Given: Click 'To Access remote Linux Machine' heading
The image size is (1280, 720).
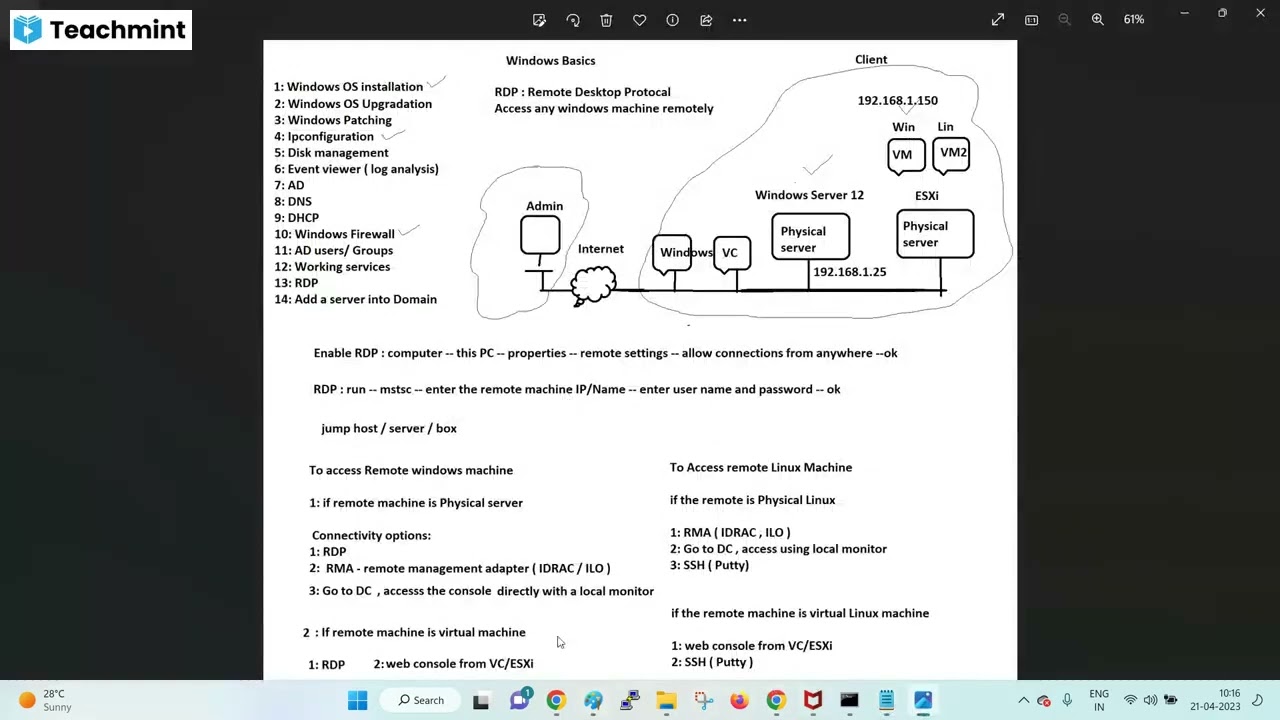Looking at the screenshot, I should (x=761, y=468).
